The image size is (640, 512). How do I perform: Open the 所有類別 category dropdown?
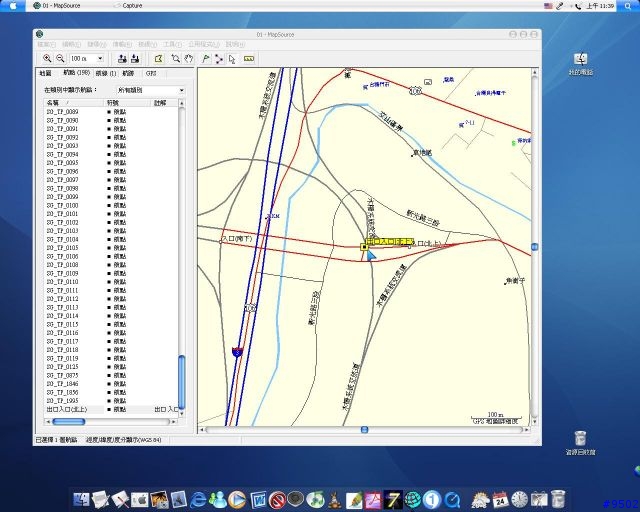click(x=151, y=90)
